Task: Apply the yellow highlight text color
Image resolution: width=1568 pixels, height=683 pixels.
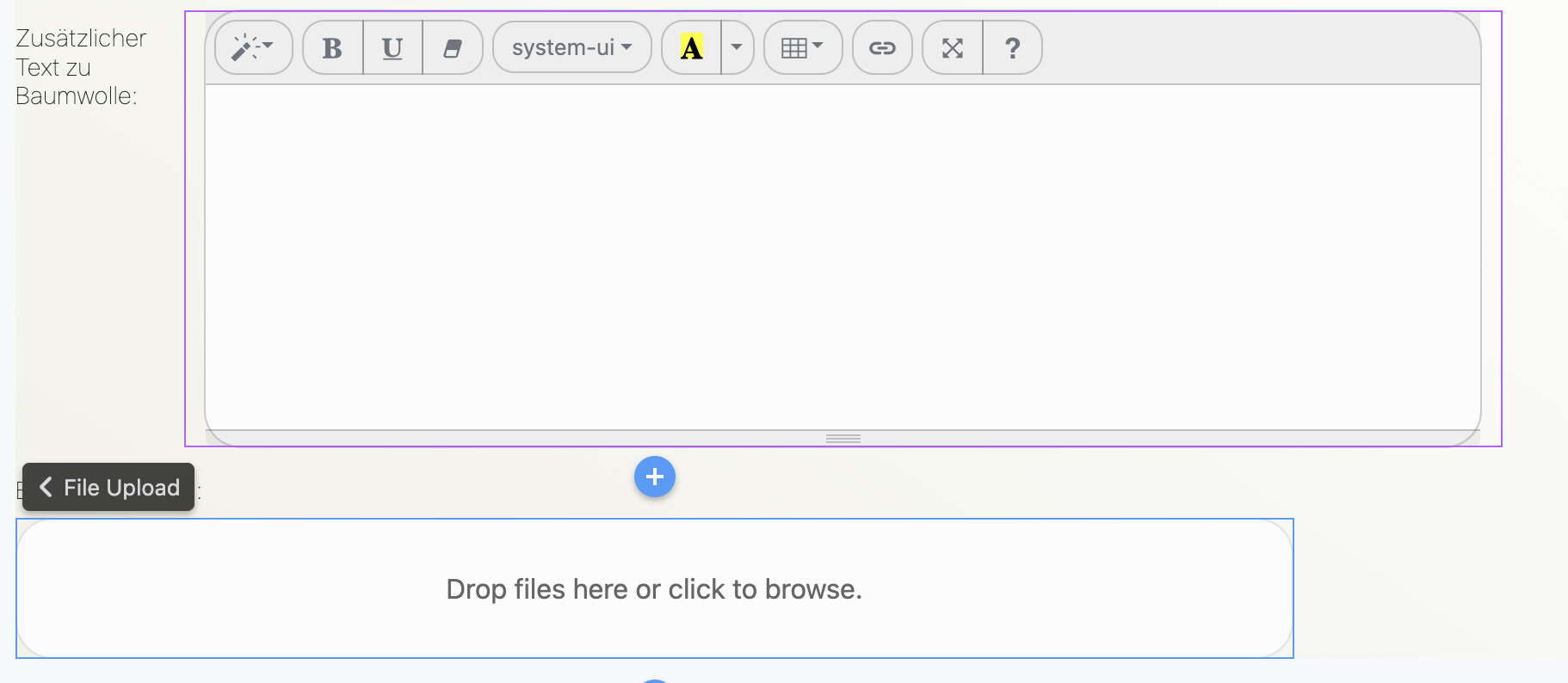Action: 692,47
